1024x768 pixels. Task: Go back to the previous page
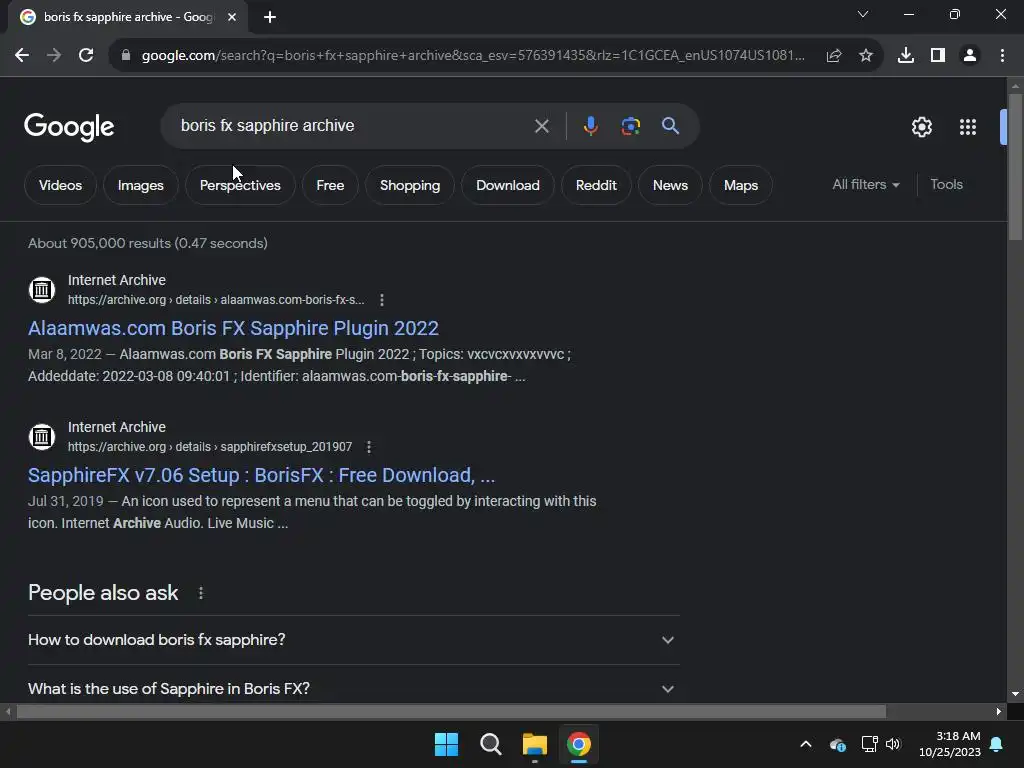[x=22, y=56]
